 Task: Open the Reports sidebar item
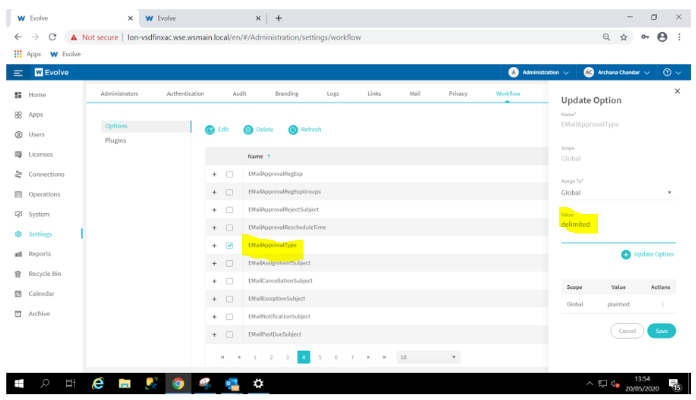(39, 254)
